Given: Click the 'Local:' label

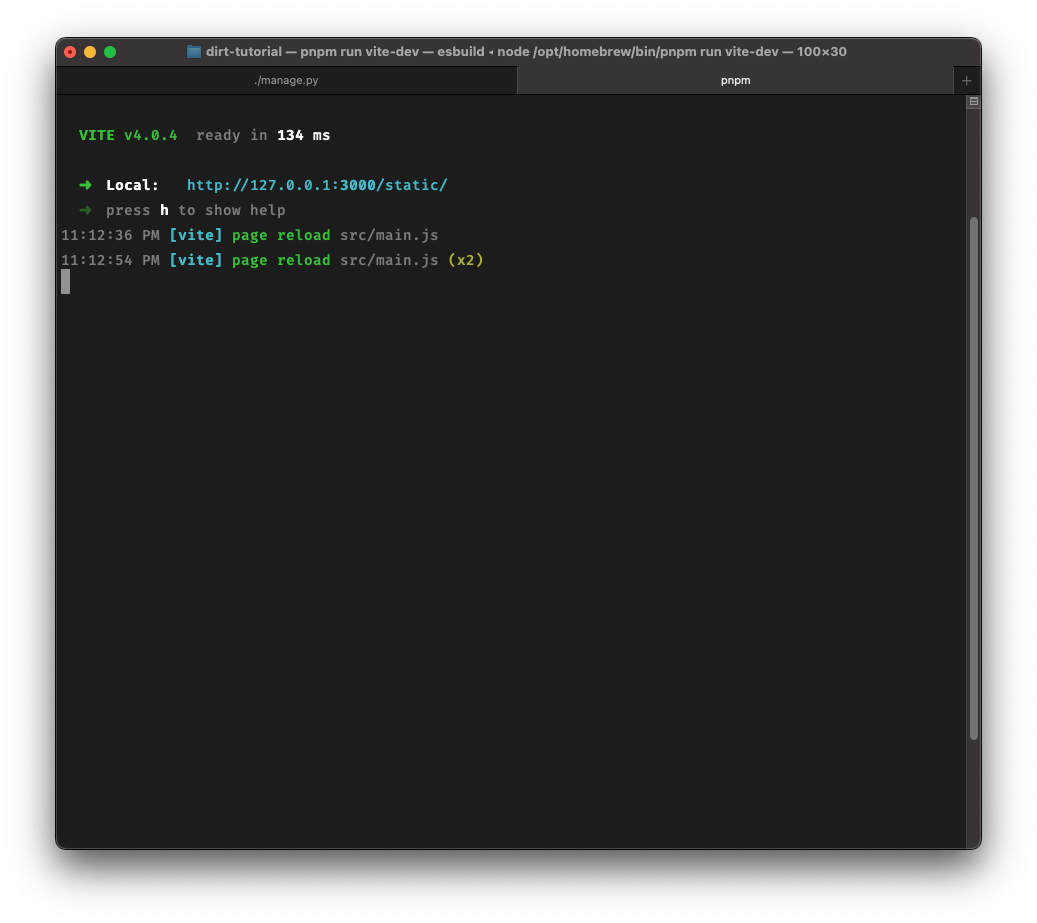Looking at the screenshot, I should [x=132, y=185].
